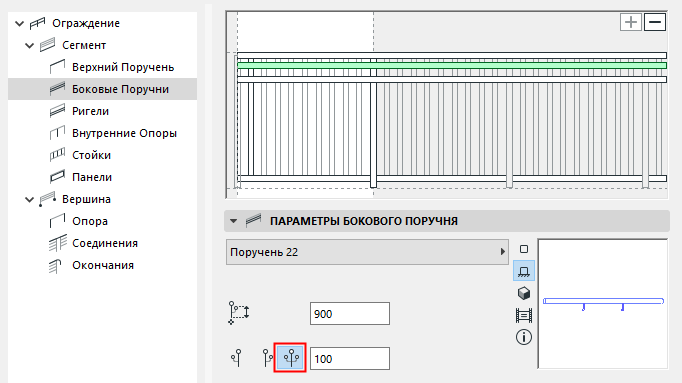This screenshot has width=682, height=383.
Task: Select Опора tree item
Action: point(90,221)
